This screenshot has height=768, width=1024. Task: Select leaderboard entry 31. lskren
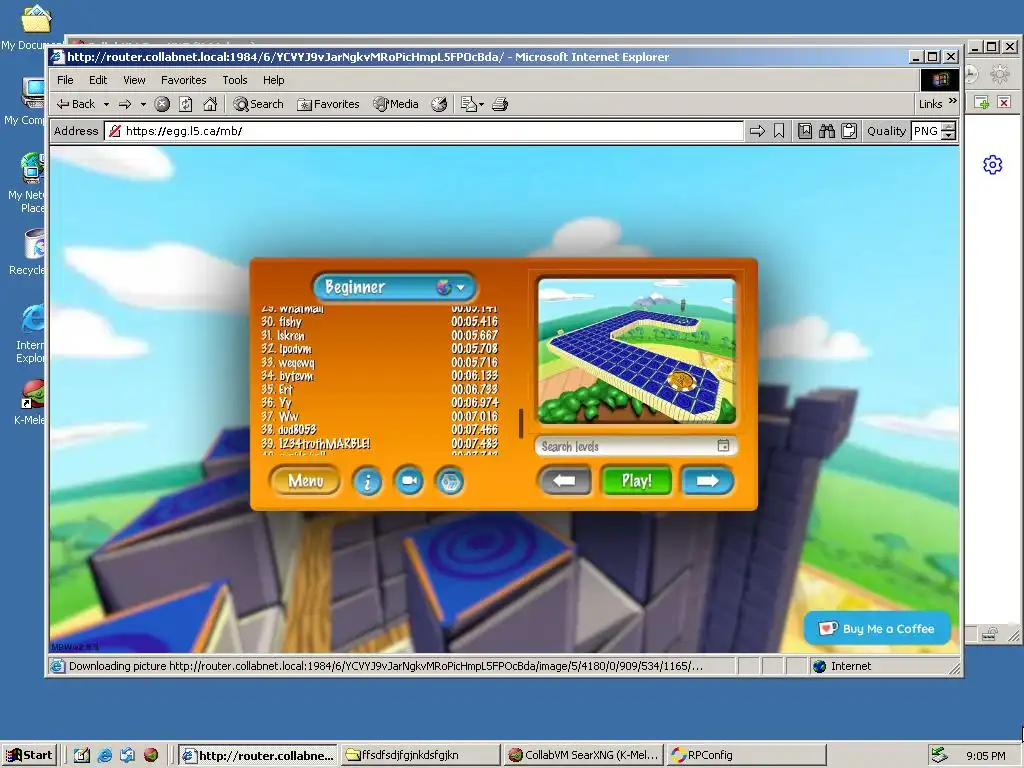tap(379, 335)
